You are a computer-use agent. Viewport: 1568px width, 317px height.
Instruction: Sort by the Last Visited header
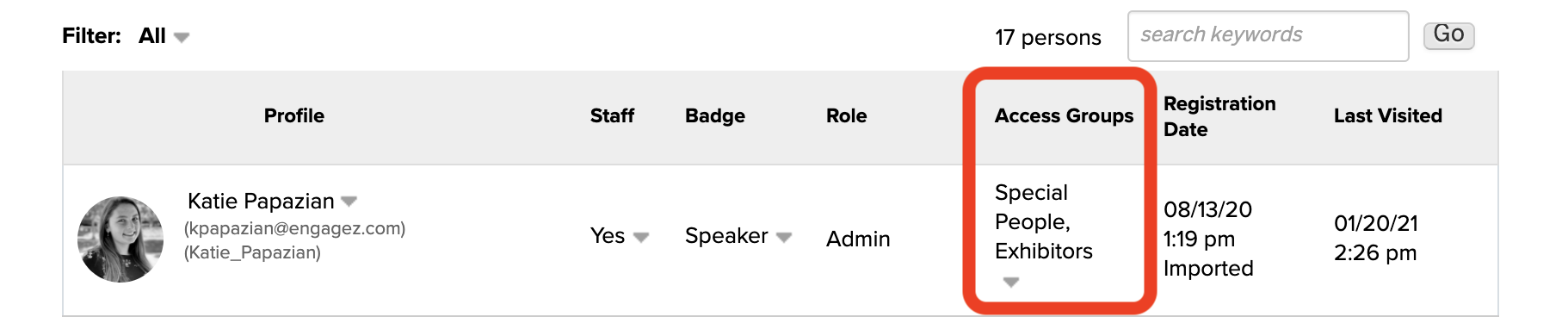point(1387,115)
